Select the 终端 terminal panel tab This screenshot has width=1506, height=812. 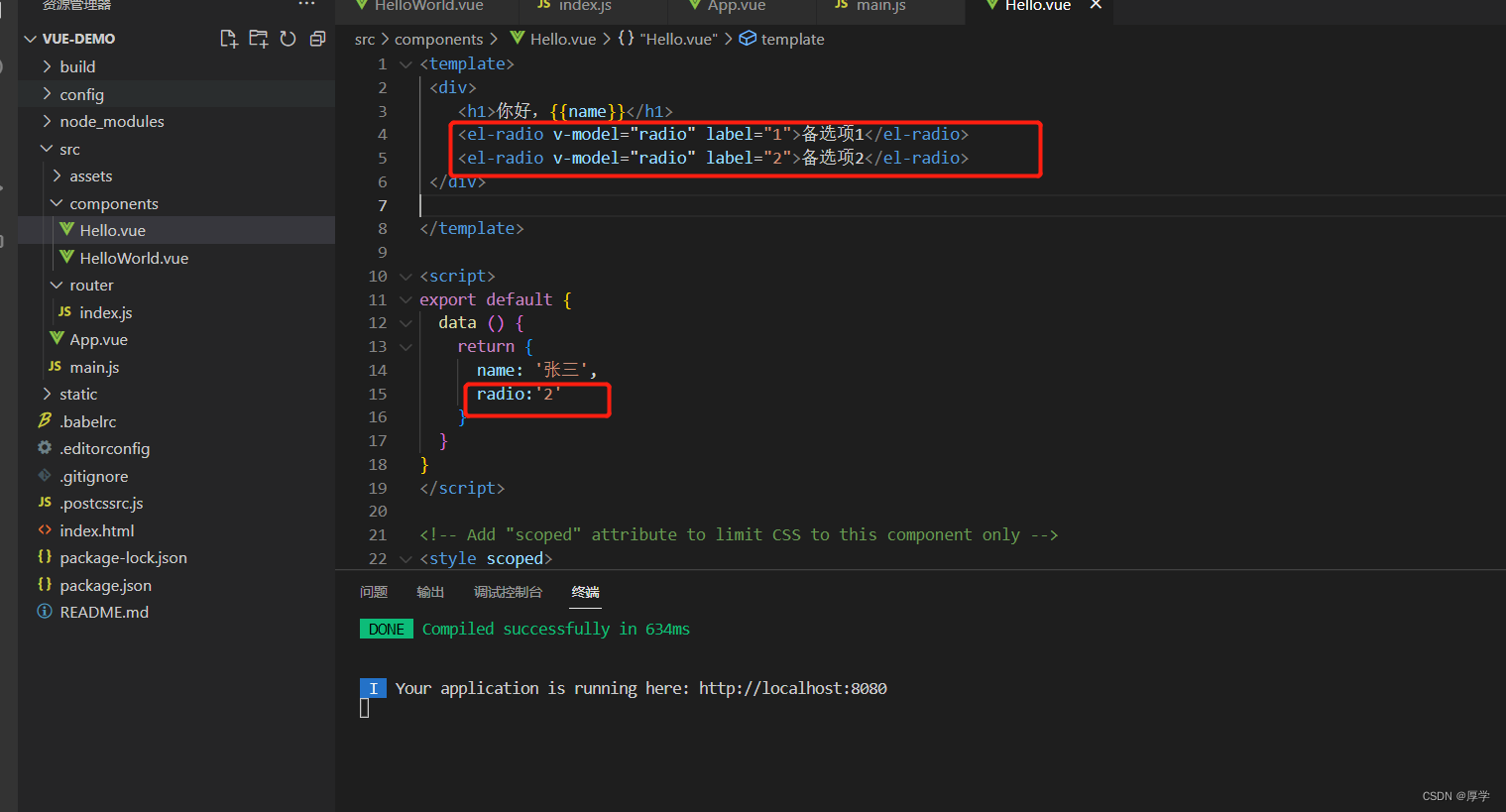pos(586,592)
